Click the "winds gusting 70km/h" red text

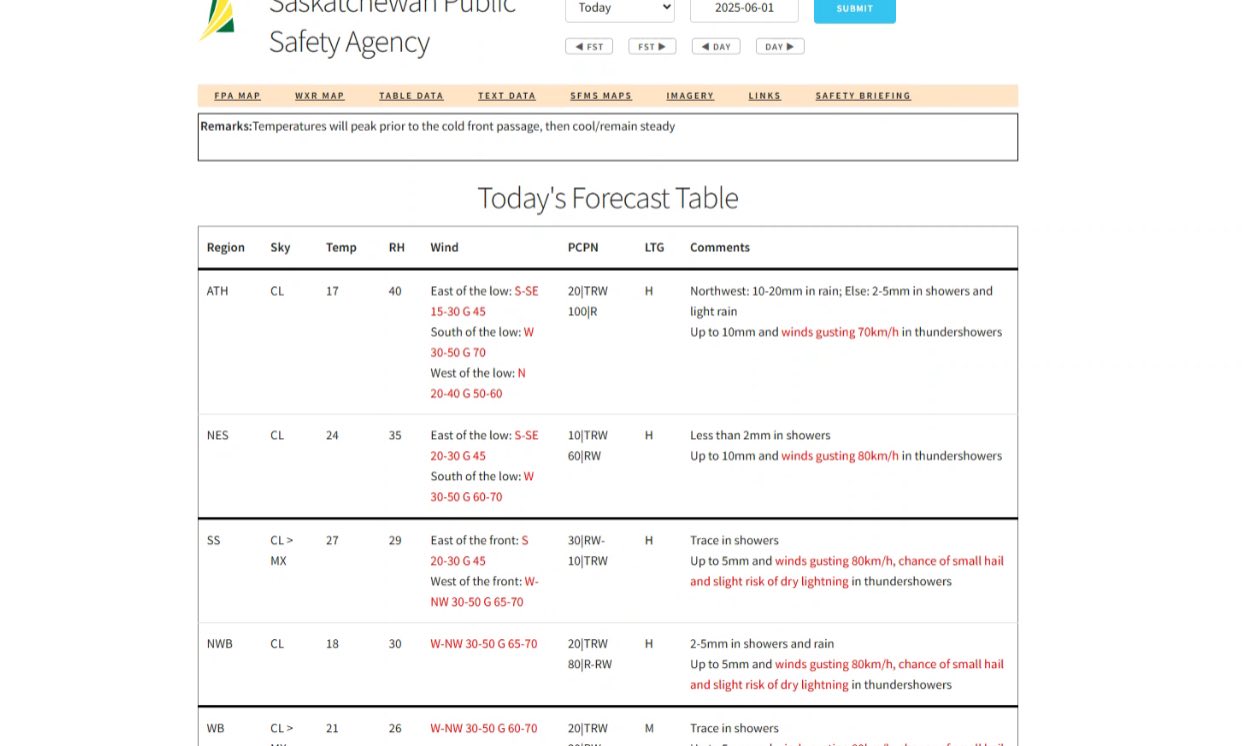[x=840, y=332]
